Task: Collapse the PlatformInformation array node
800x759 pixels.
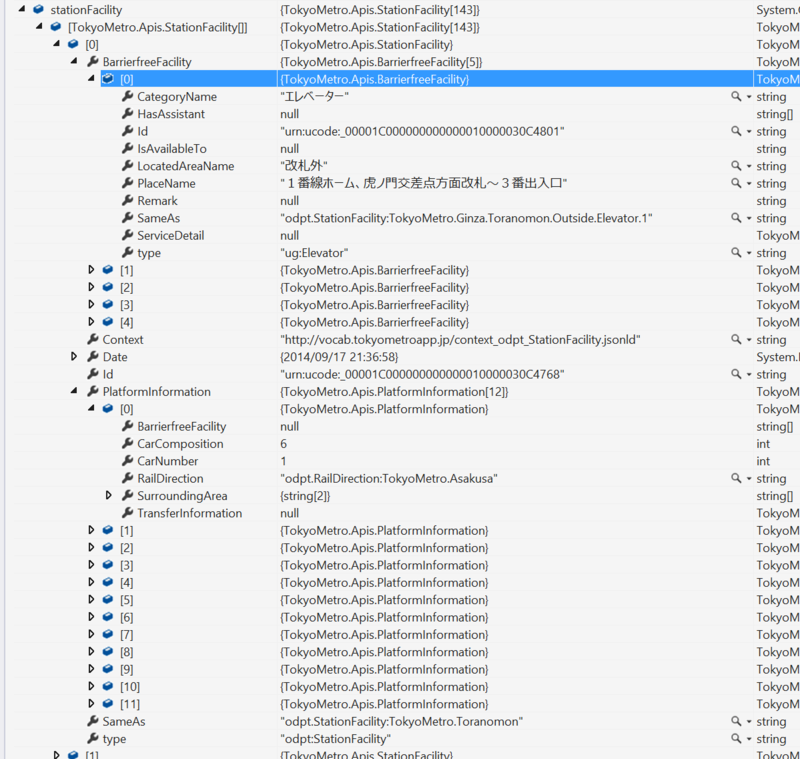Action: click(74, 391)
